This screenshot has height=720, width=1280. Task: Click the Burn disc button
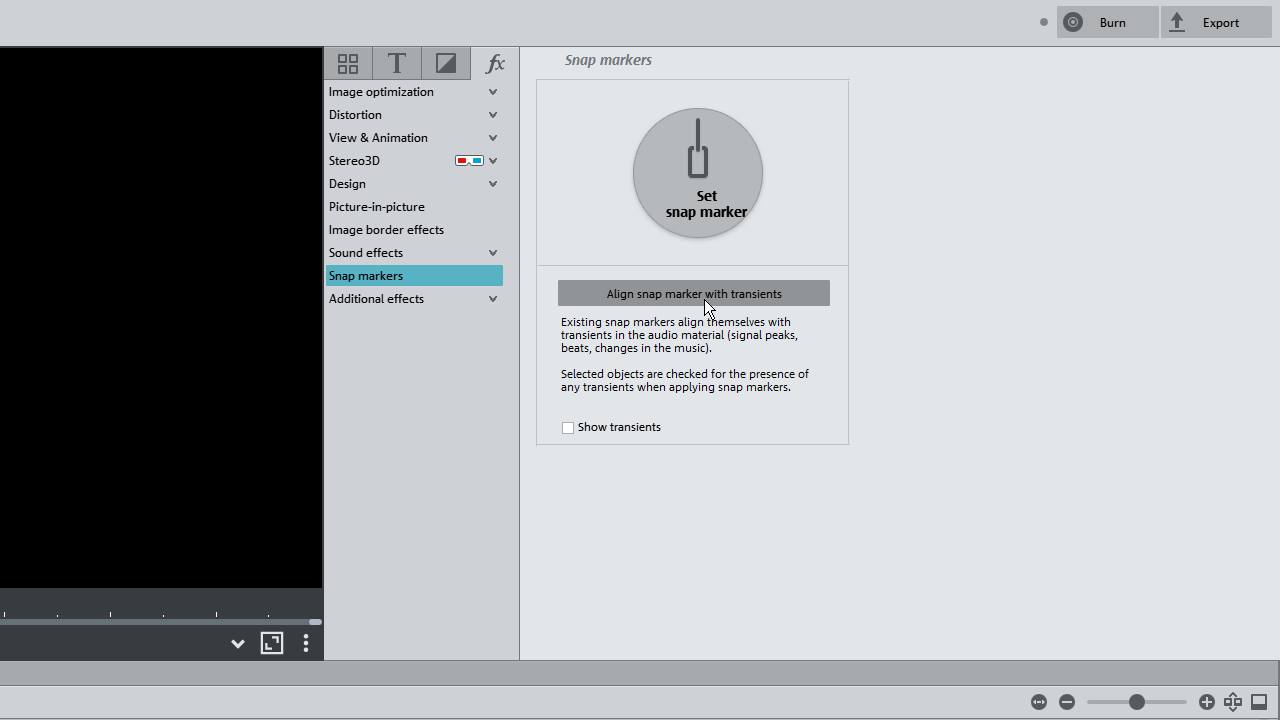pyautogui.click(x=1107, y=22)
